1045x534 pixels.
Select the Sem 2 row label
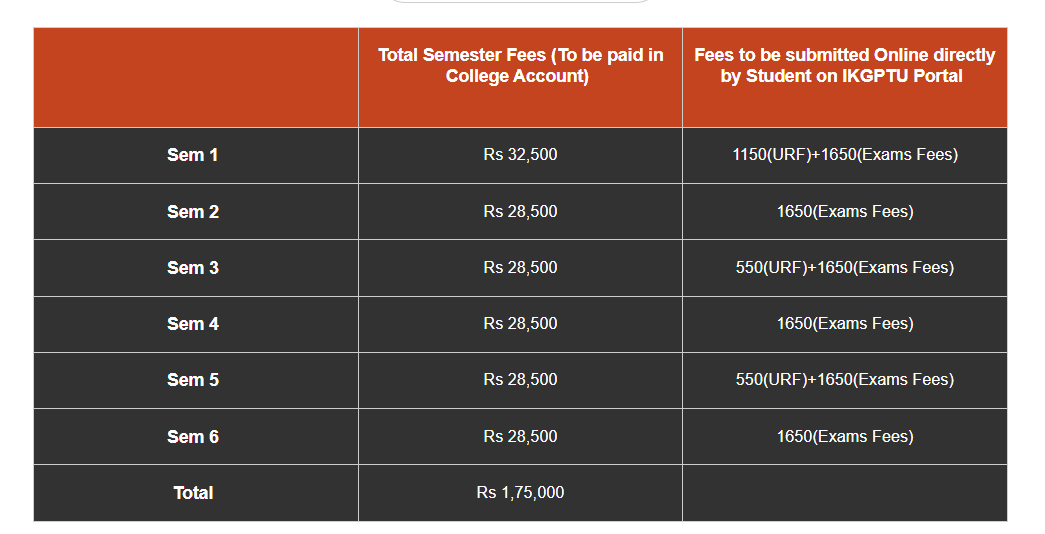point(193,212)
